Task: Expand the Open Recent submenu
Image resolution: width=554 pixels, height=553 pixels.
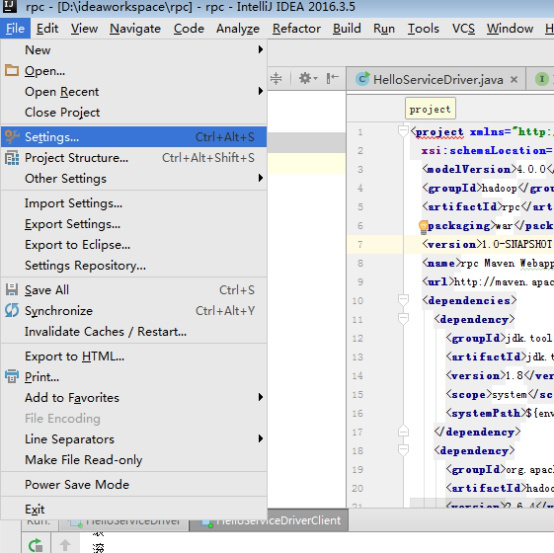Action: (x=134, y=92)
